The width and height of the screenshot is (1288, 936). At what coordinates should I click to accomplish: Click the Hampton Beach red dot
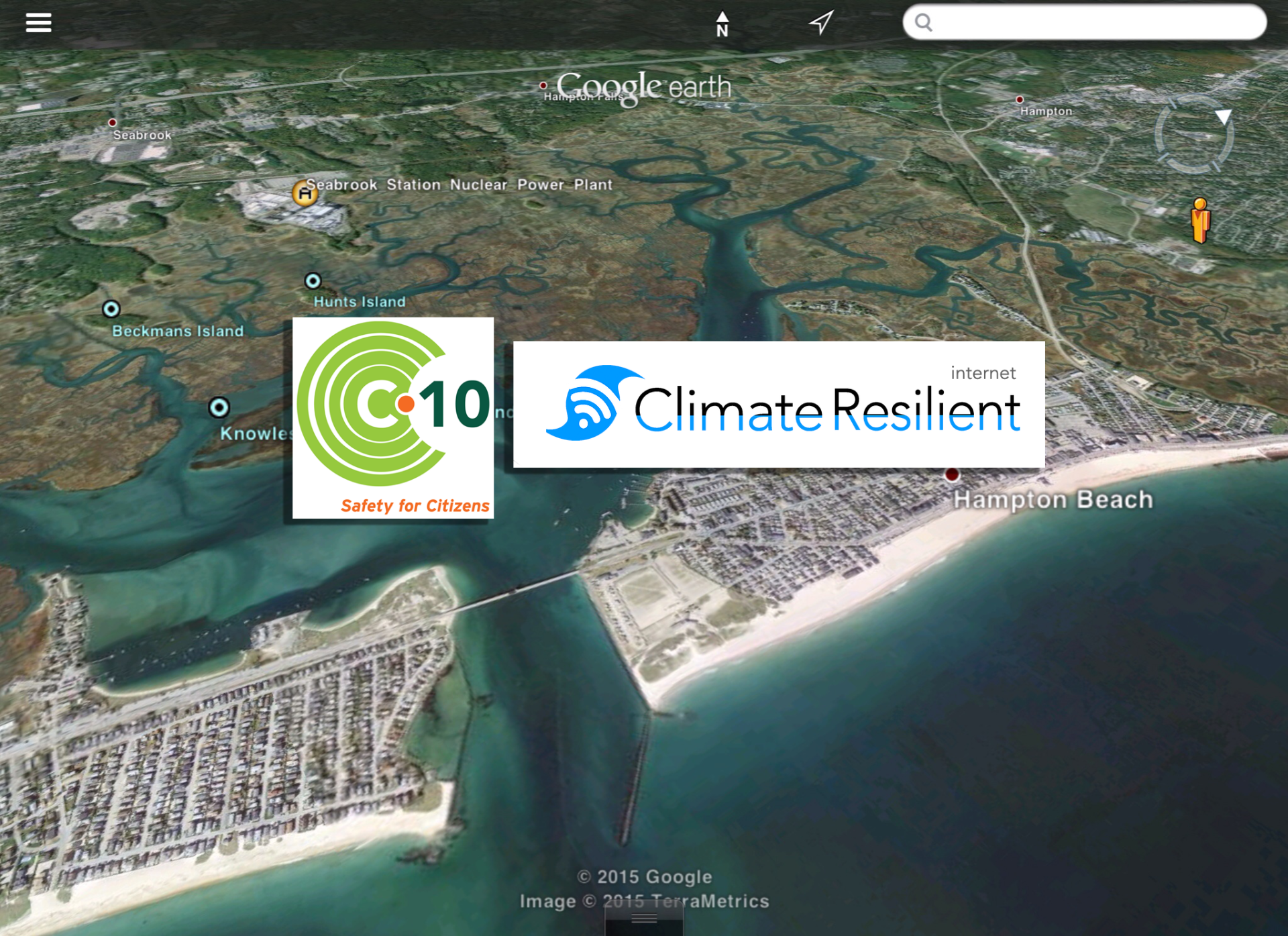click(951, 475)
